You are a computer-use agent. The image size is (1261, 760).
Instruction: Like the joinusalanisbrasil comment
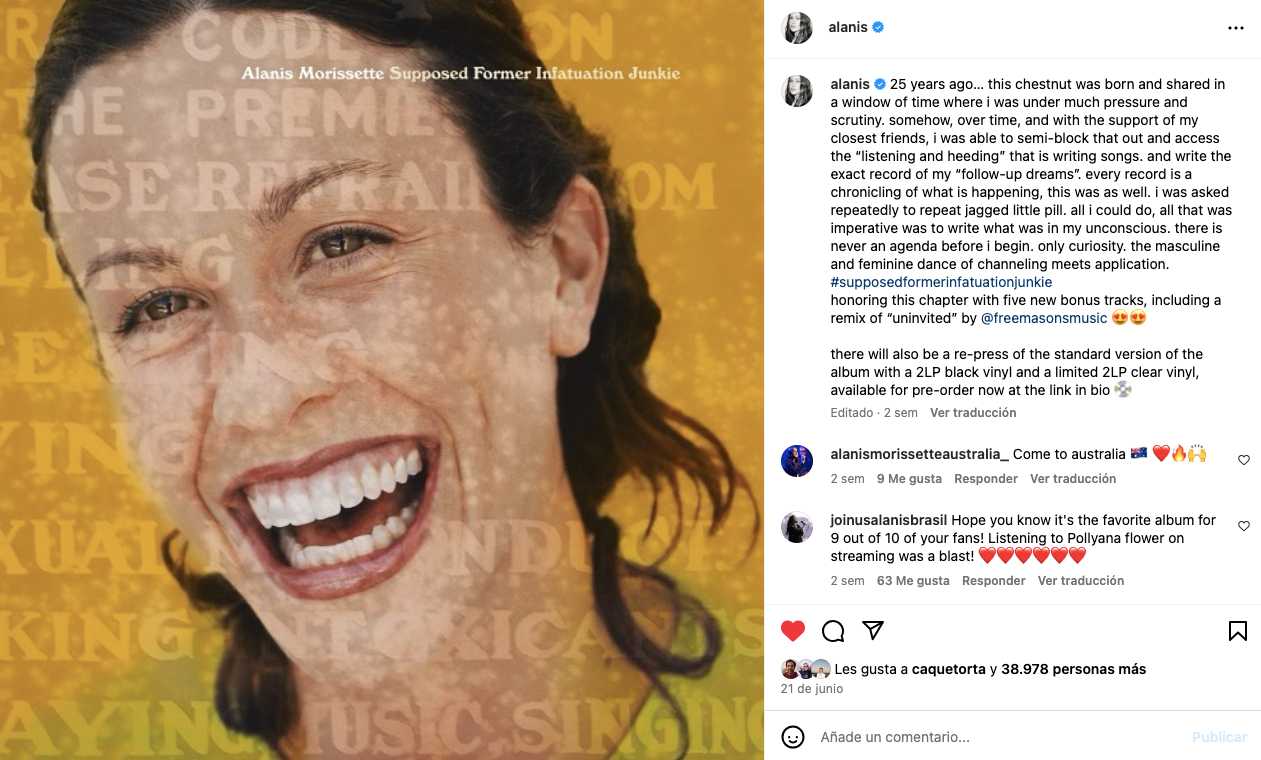coord(1244,526)
